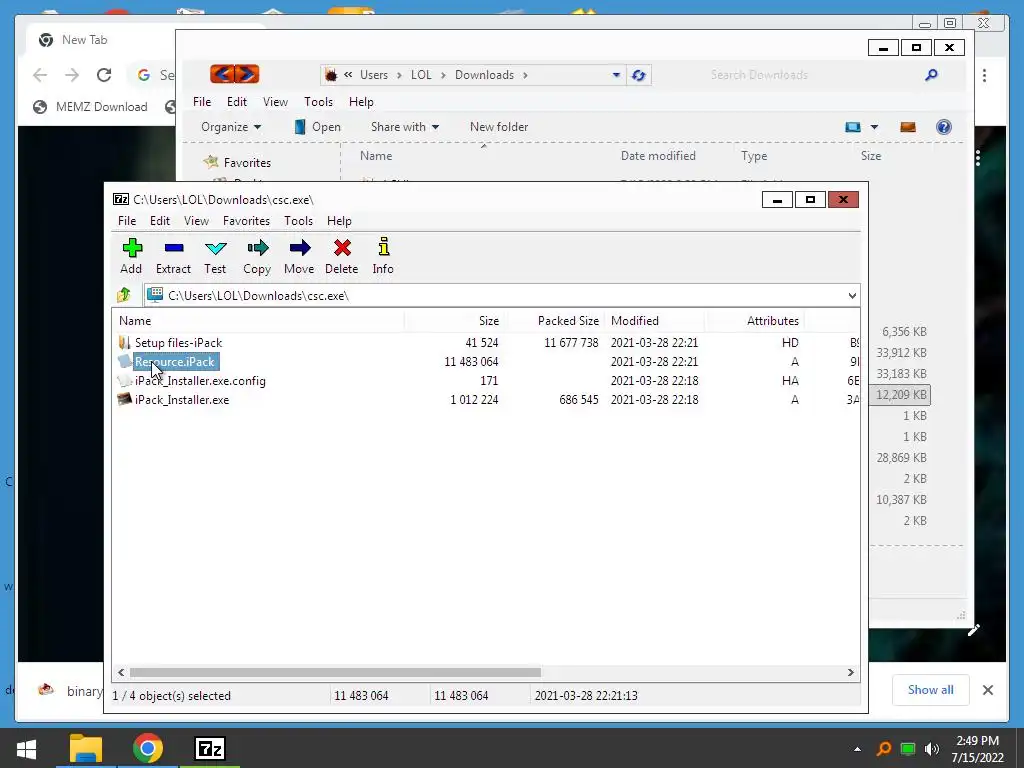Open the Explorer Help menu
This screenshot has width=1024, height=768.
coord(361,102)
